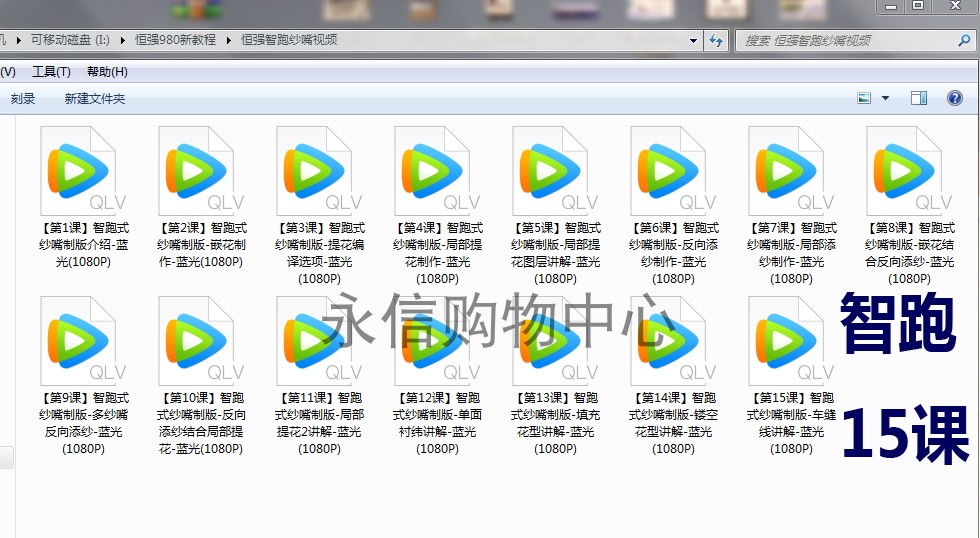Click file name 【第3课】提花编译选项 label

[319, 253]
